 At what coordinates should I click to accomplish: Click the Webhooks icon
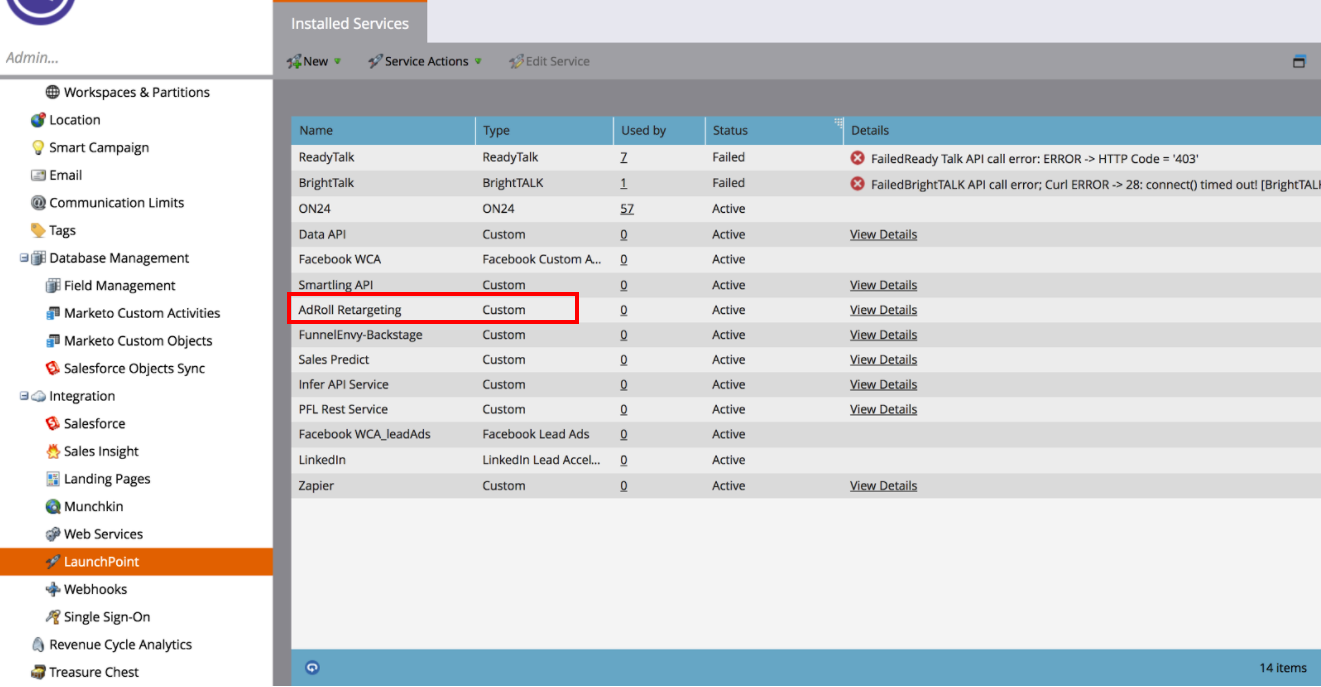pyautogui.click(x=53, y=590)
